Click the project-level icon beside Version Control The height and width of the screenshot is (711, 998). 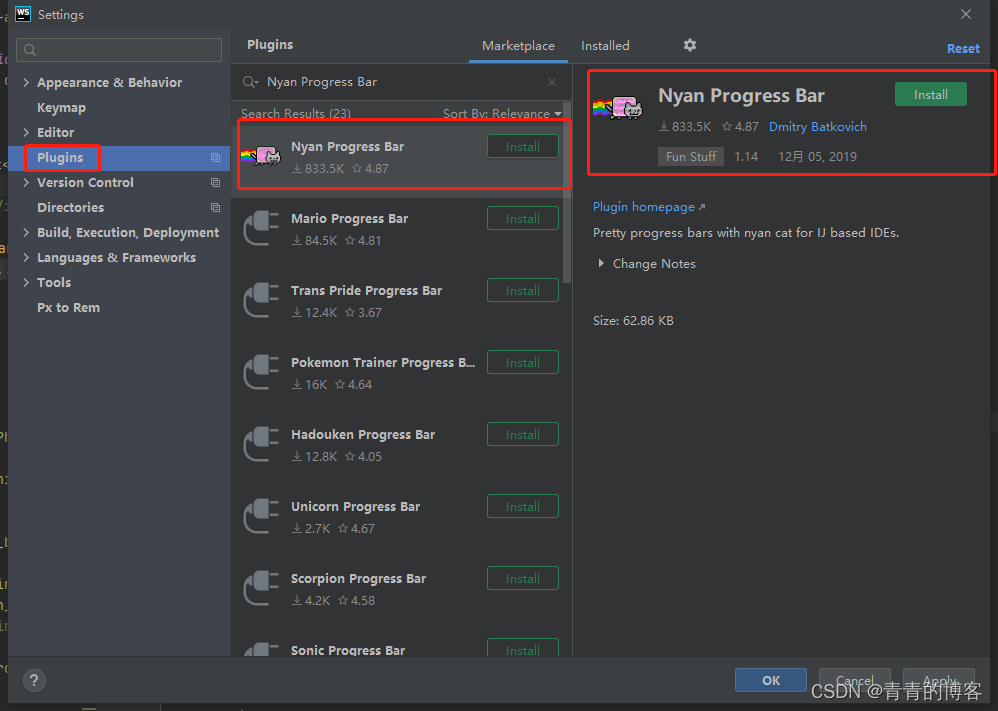215,183
